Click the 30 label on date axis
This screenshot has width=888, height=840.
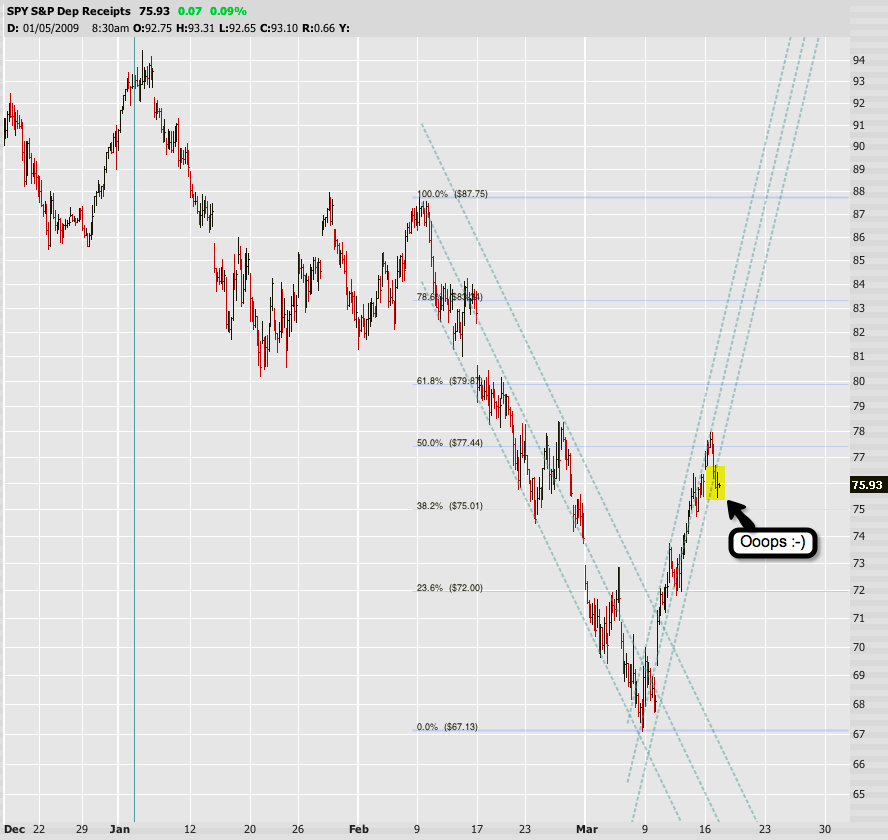tap(825, 829)
